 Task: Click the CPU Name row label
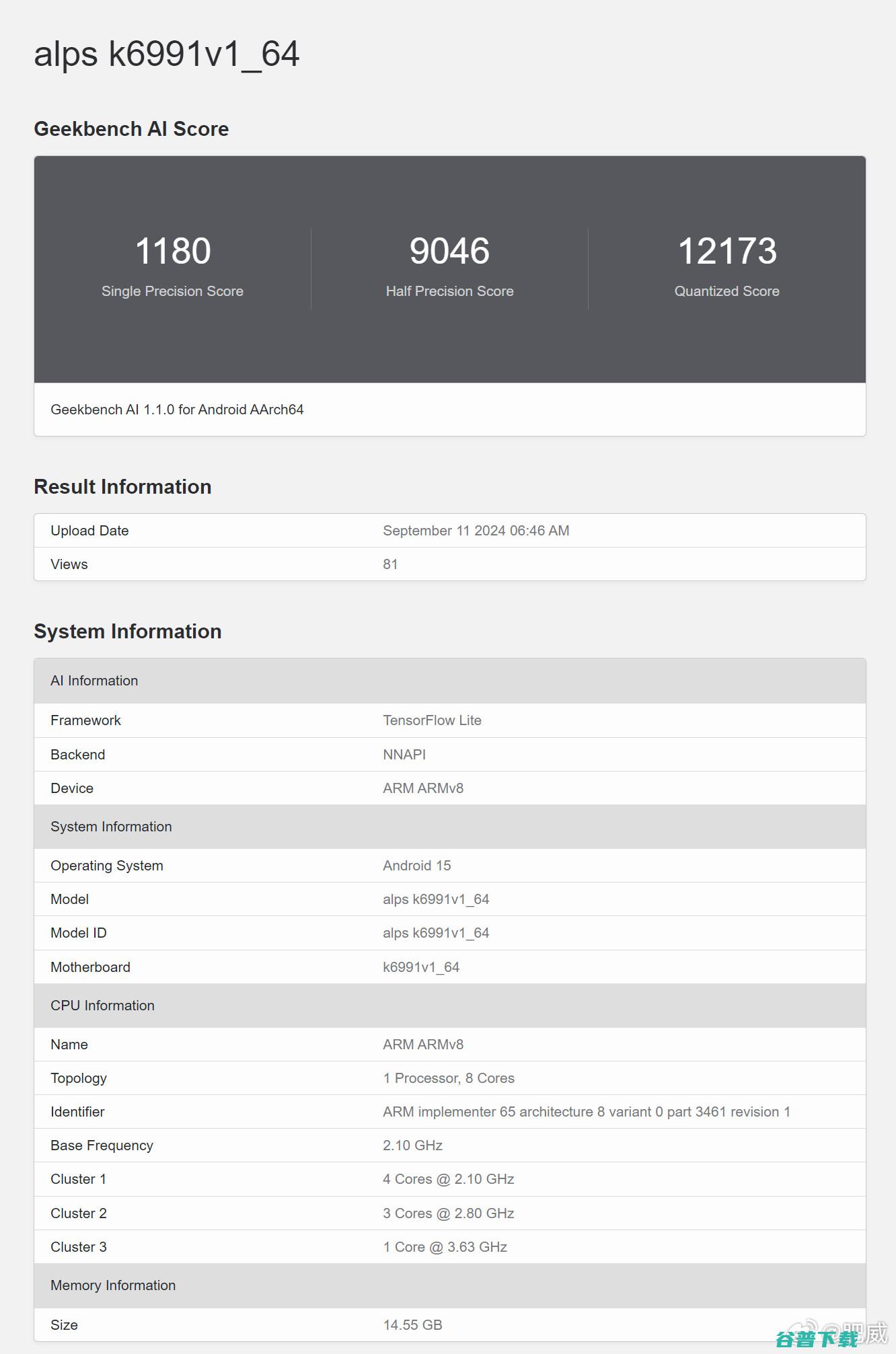tap(69, 1045)
